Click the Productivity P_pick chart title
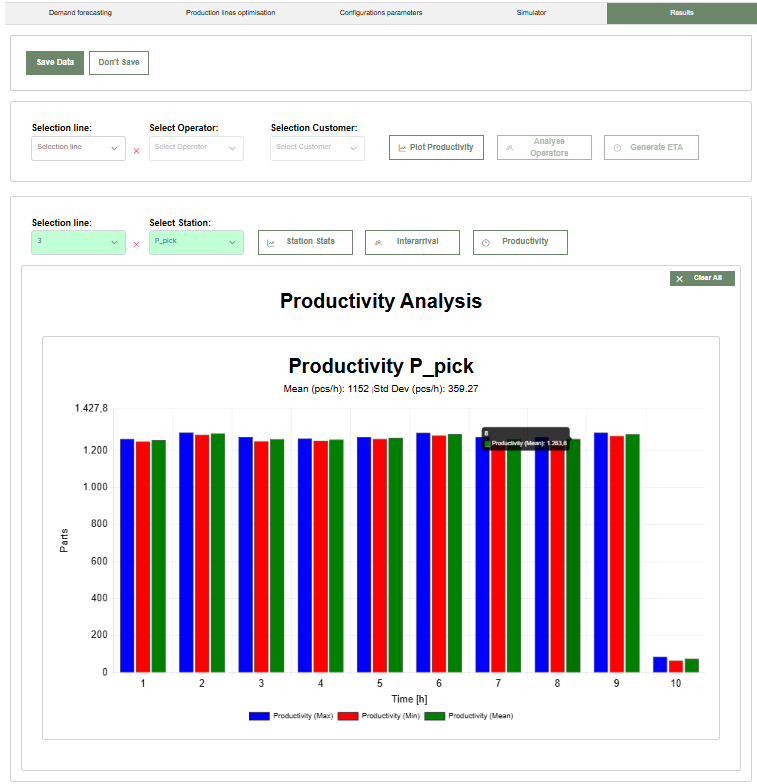The width and height of the screenshot is (757, 784). (x=381, y=366)
